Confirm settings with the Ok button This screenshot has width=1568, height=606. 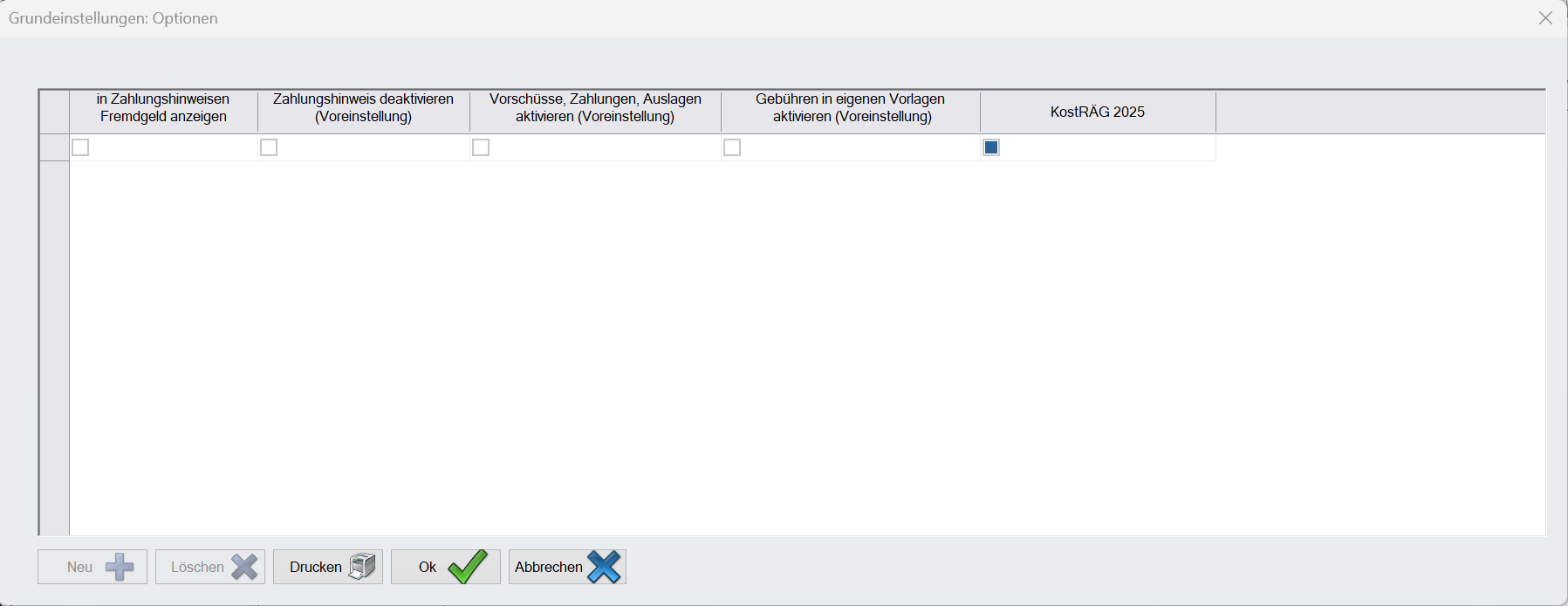click(x=446, y=567)
